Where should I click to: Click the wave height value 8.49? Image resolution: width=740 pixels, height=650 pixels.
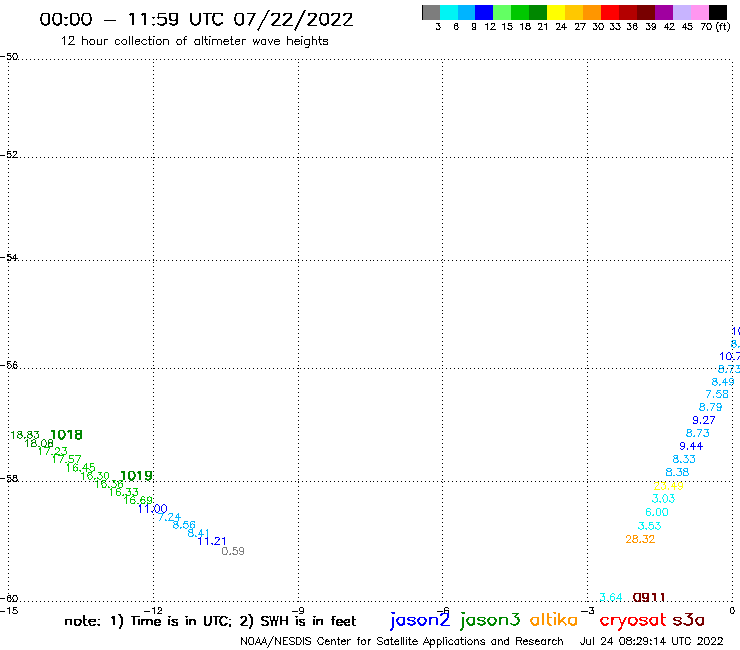[x=723, y=382]
